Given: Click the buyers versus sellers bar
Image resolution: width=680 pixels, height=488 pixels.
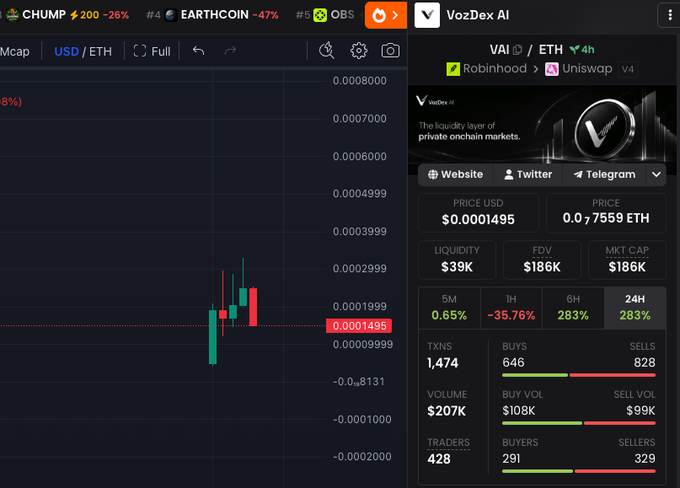Looking at the screenshot, I should (579, 471).
